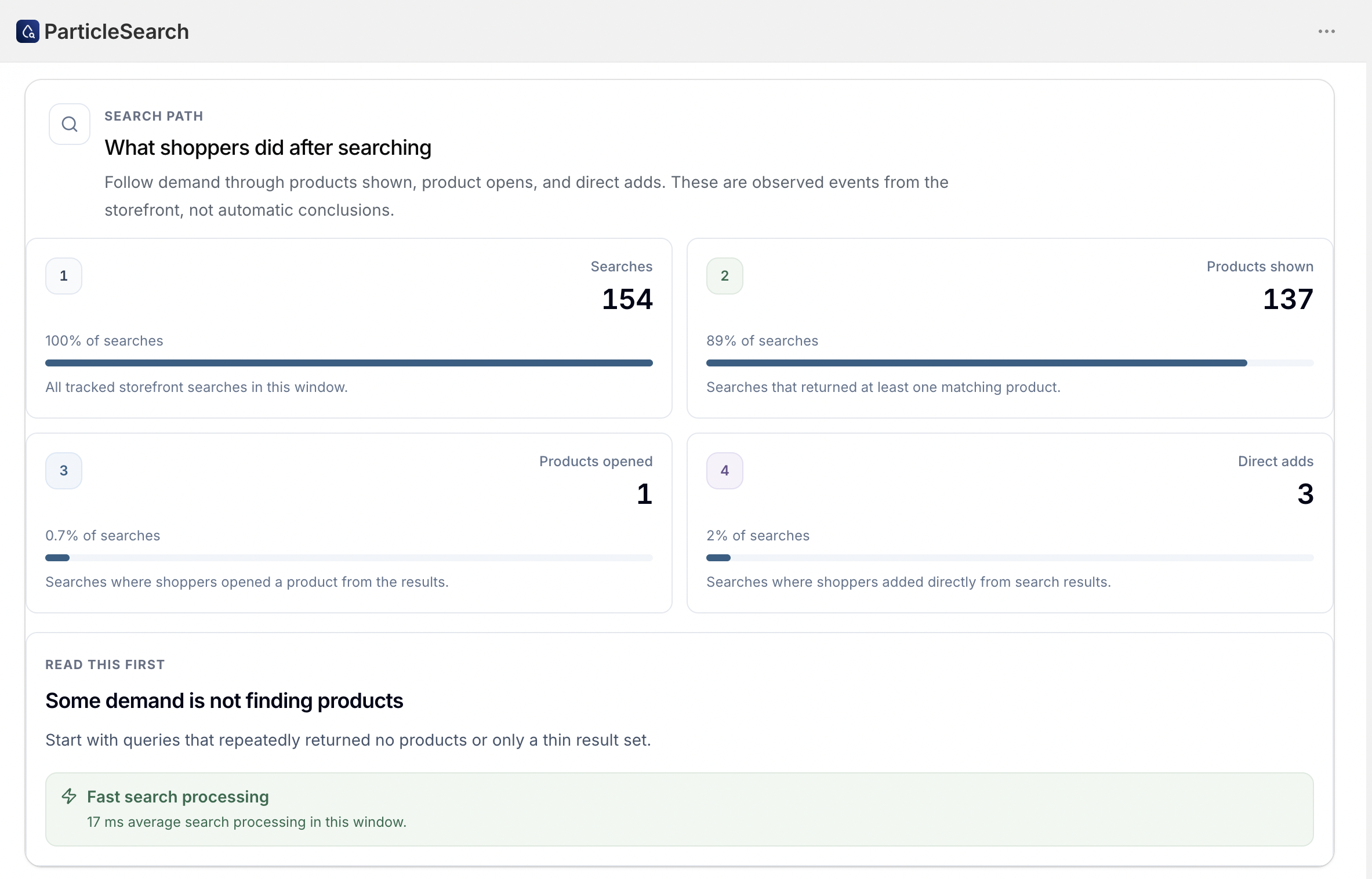Screen dimensions: 1372x879
Task: Click the Direct adds 2% progress bar
Action: (x=1010, y=558)
